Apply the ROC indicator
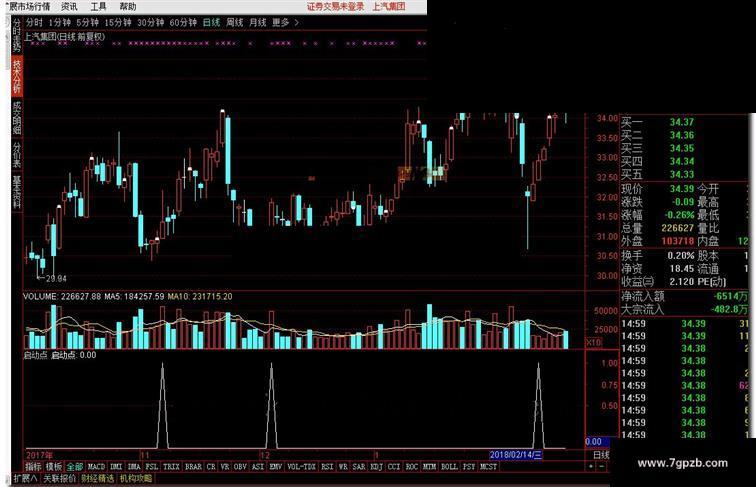 (412, 467)
